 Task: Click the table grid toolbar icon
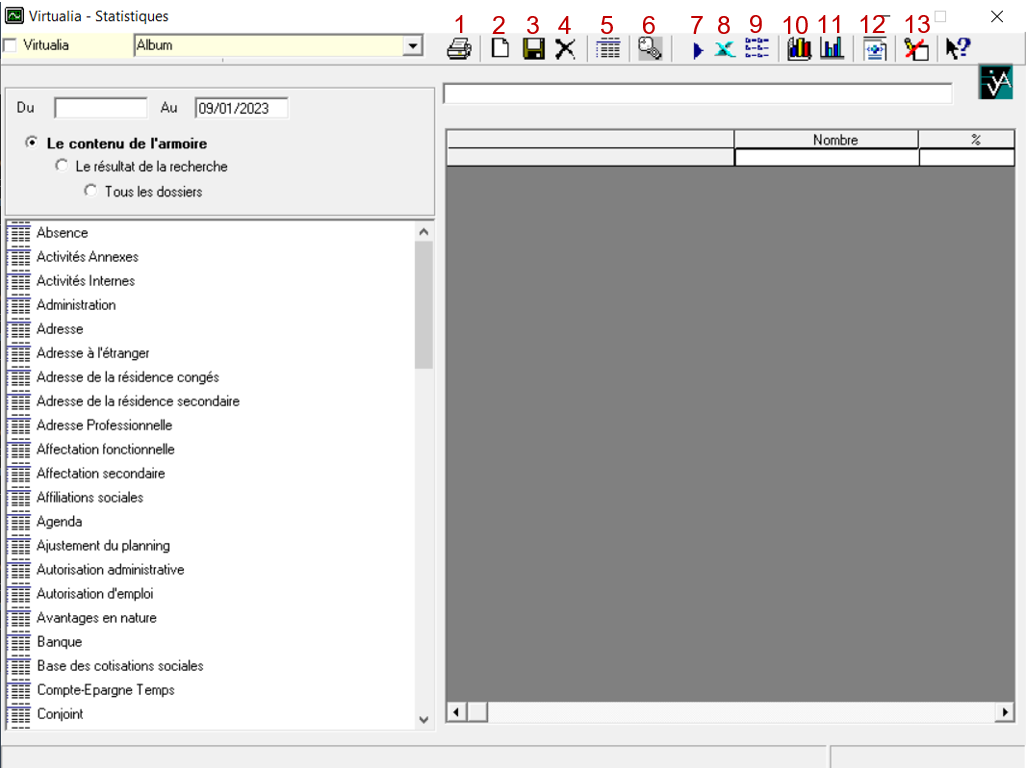(x=608, y=49)
